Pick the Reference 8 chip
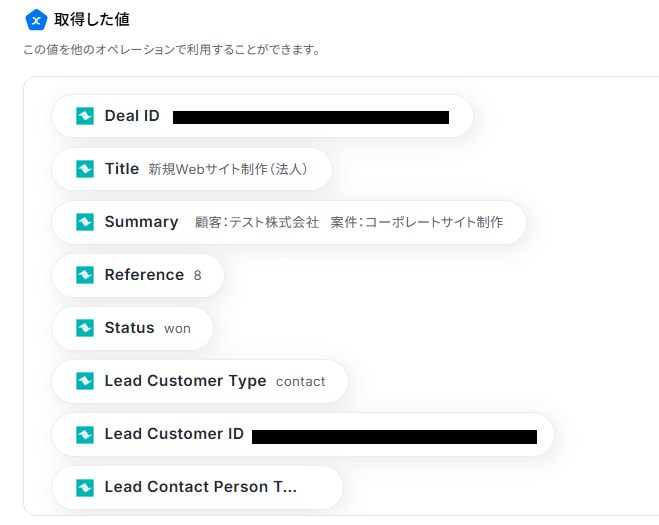The image size is (659, 525). point(138,275)
